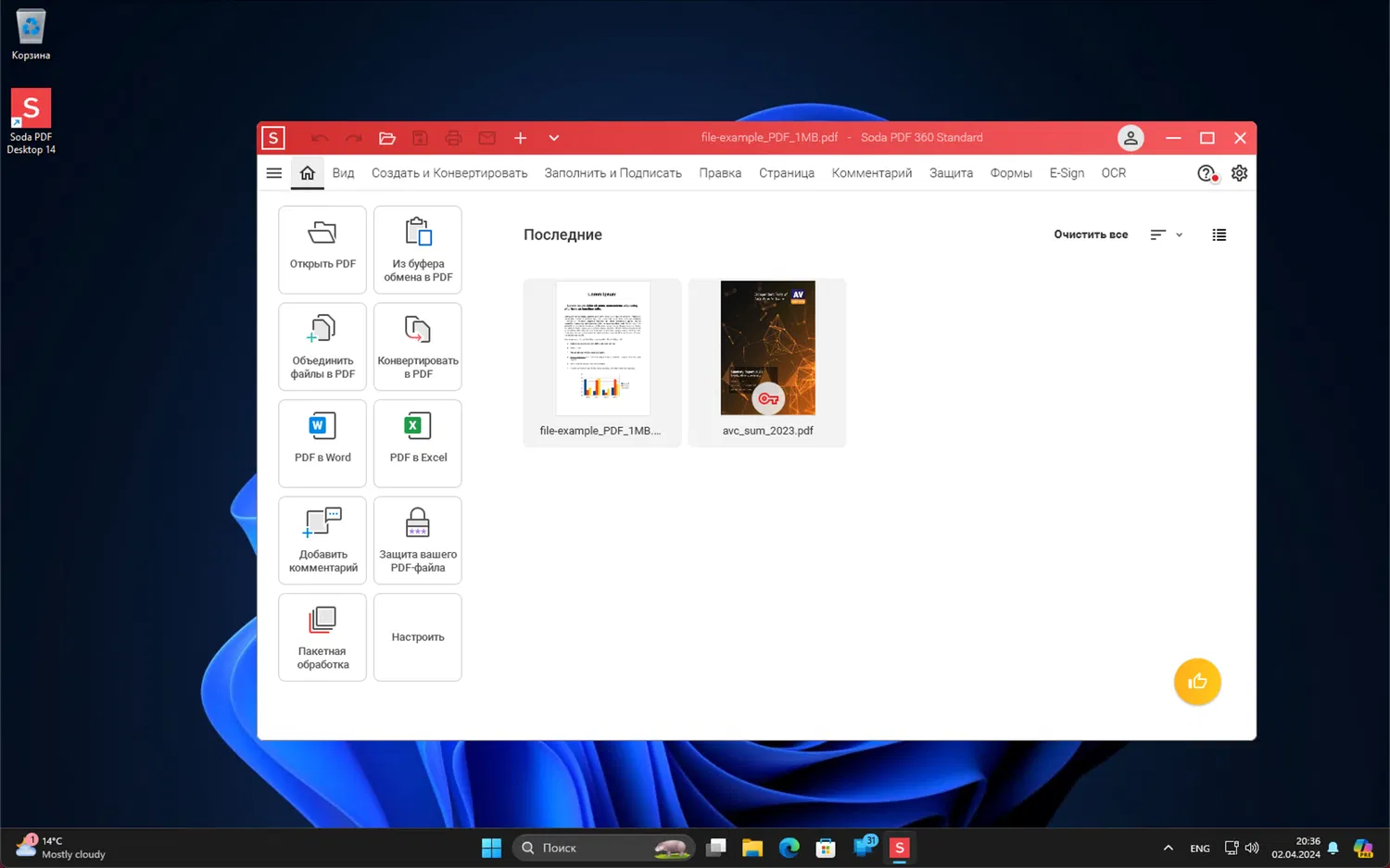Screen dimensions: 1390x868
Task: Expand the quick access toolbar chevron
Action: tap(553, 138)
